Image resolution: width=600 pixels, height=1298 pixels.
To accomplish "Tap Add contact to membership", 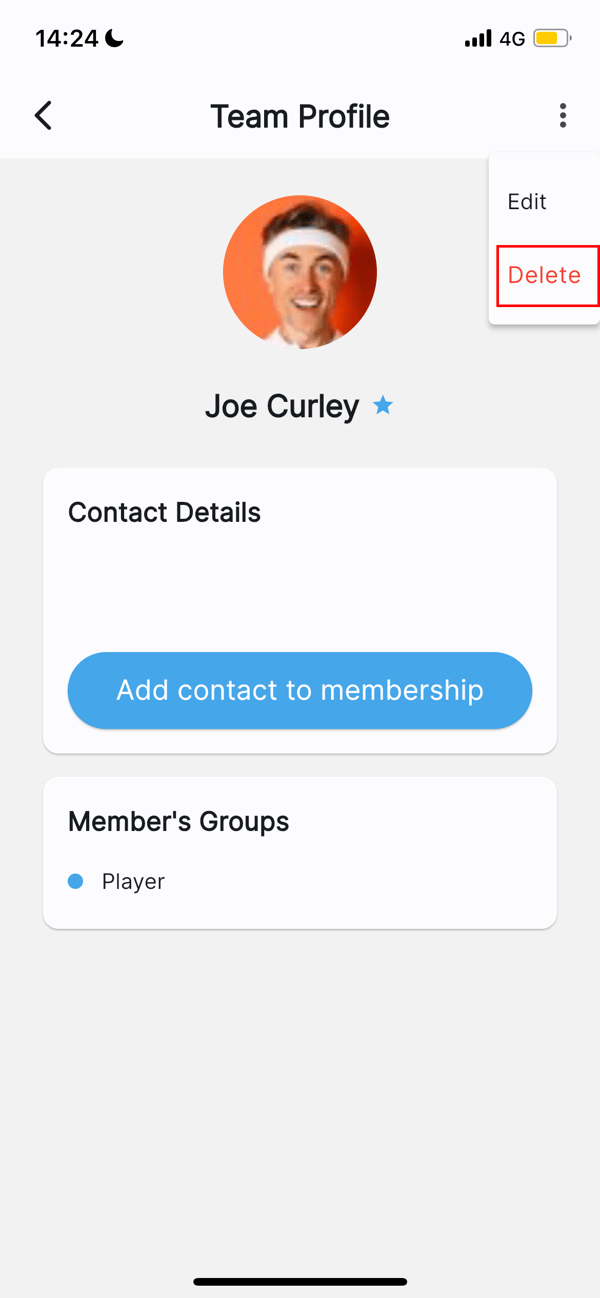I will 300,690.
